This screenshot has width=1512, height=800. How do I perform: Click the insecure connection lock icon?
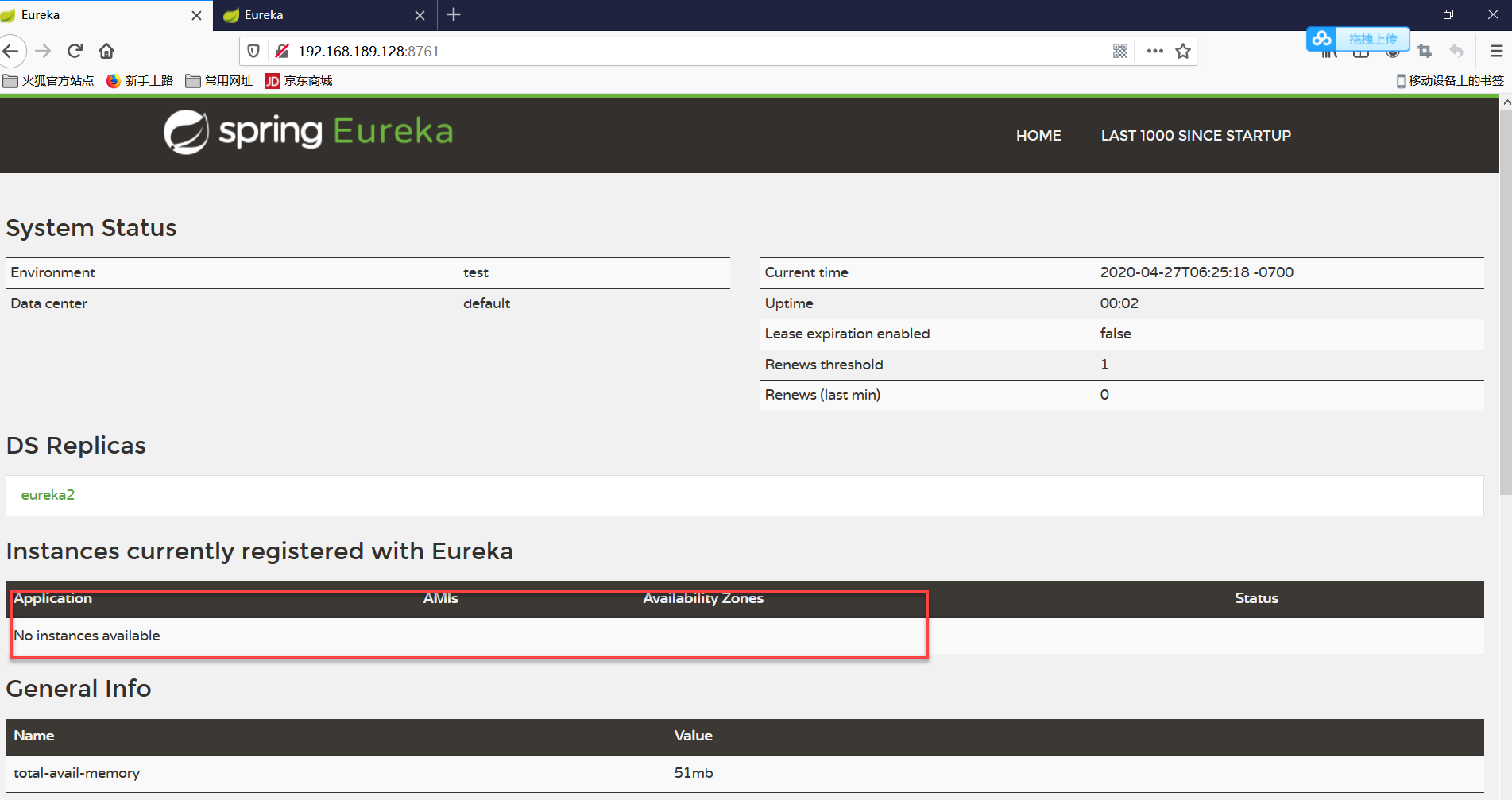click(x=281, y=51)
